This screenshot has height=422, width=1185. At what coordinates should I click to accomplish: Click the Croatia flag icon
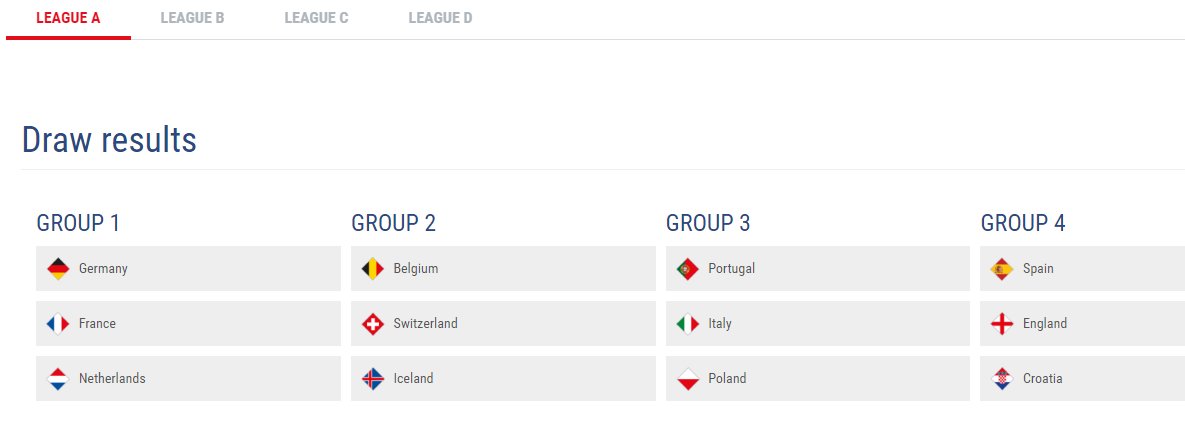click(1002, 378)
